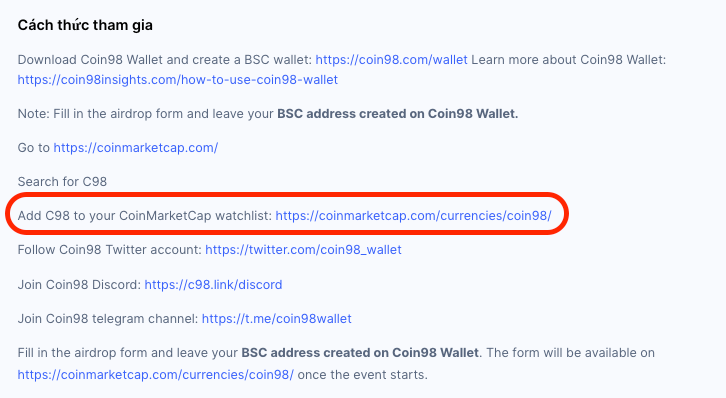
Task: Open the t.me/coin98wallet telegram link
Action: pos(276,319)
